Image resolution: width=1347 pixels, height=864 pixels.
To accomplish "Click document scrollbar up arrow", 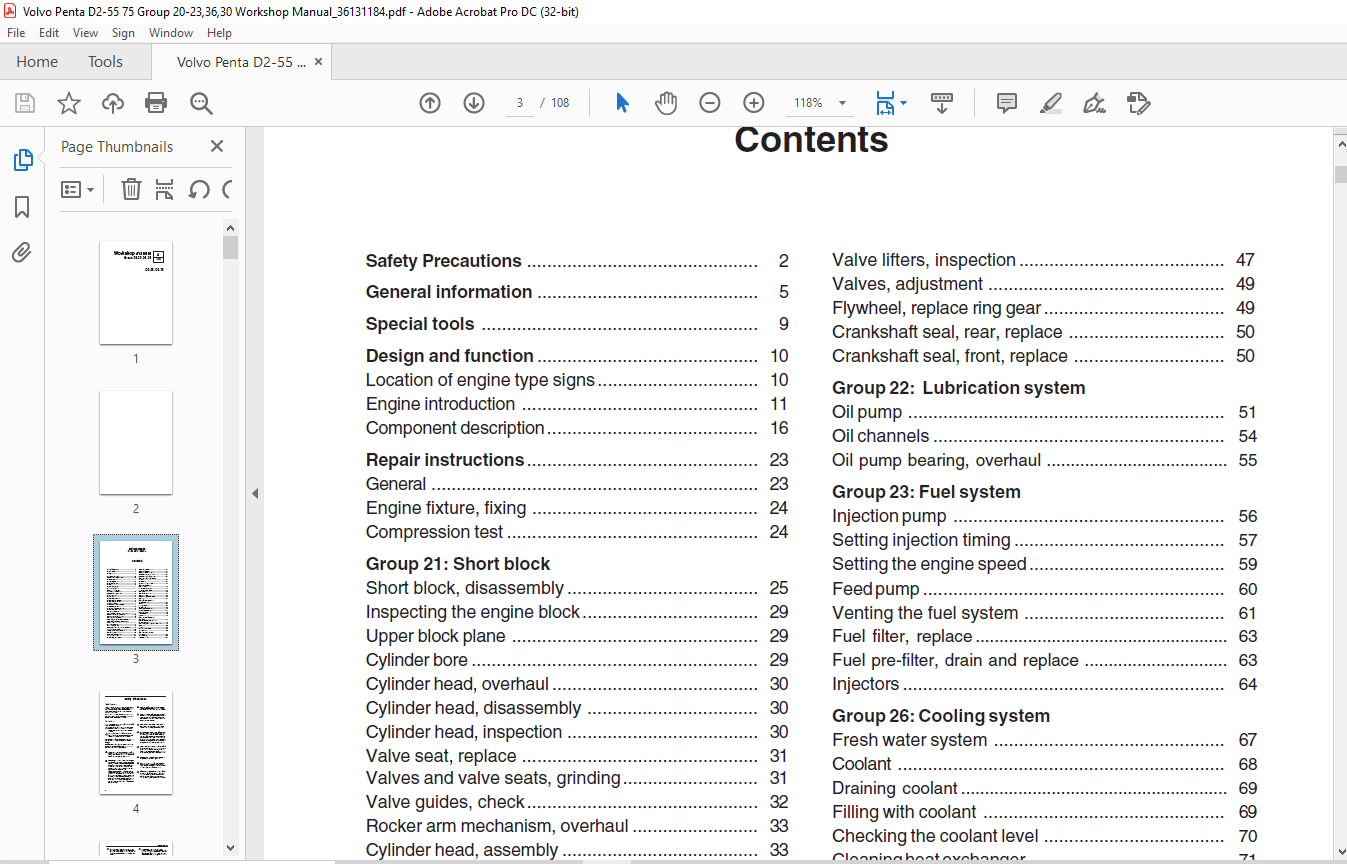I will point(1340,145).
